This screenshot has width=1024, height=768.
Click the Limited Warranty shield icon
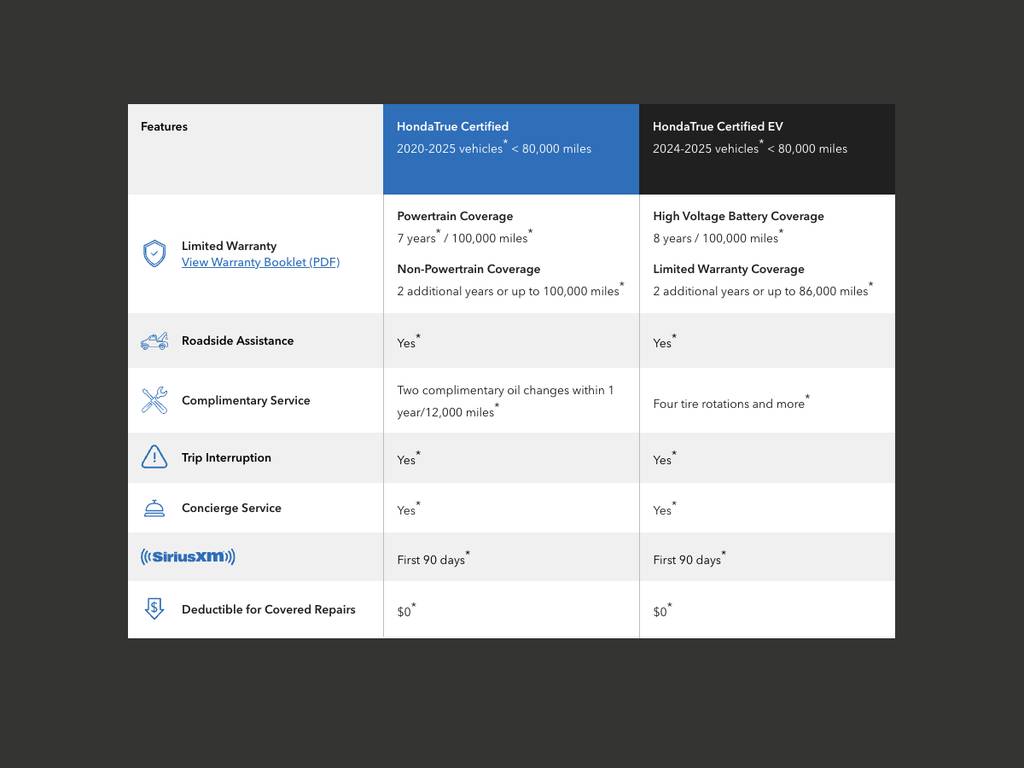pyautogui.click(x=154, y=253)
